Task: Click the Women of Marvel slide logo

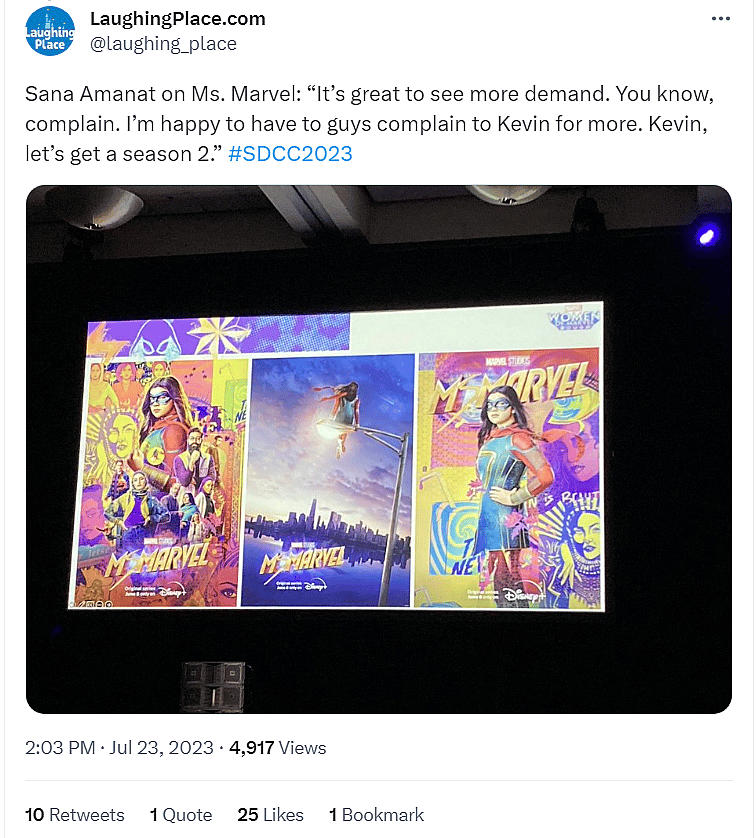Action: (573, 318)
